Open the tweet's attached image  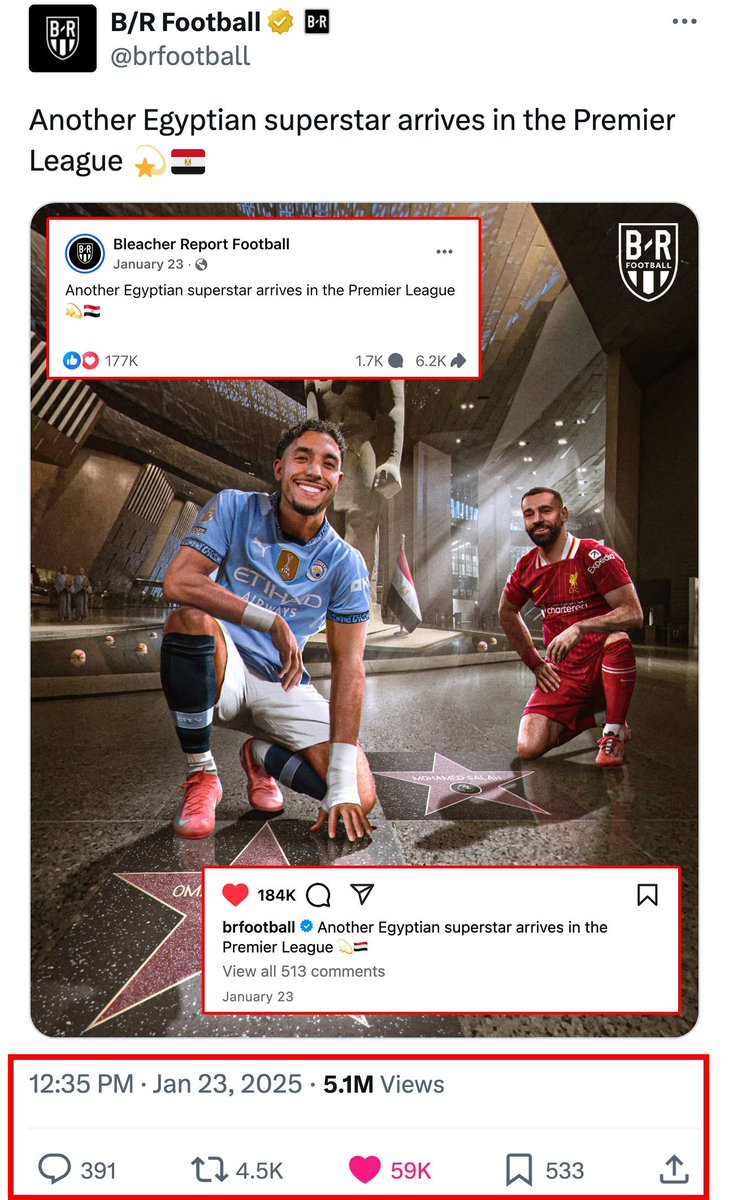(364, 620)
